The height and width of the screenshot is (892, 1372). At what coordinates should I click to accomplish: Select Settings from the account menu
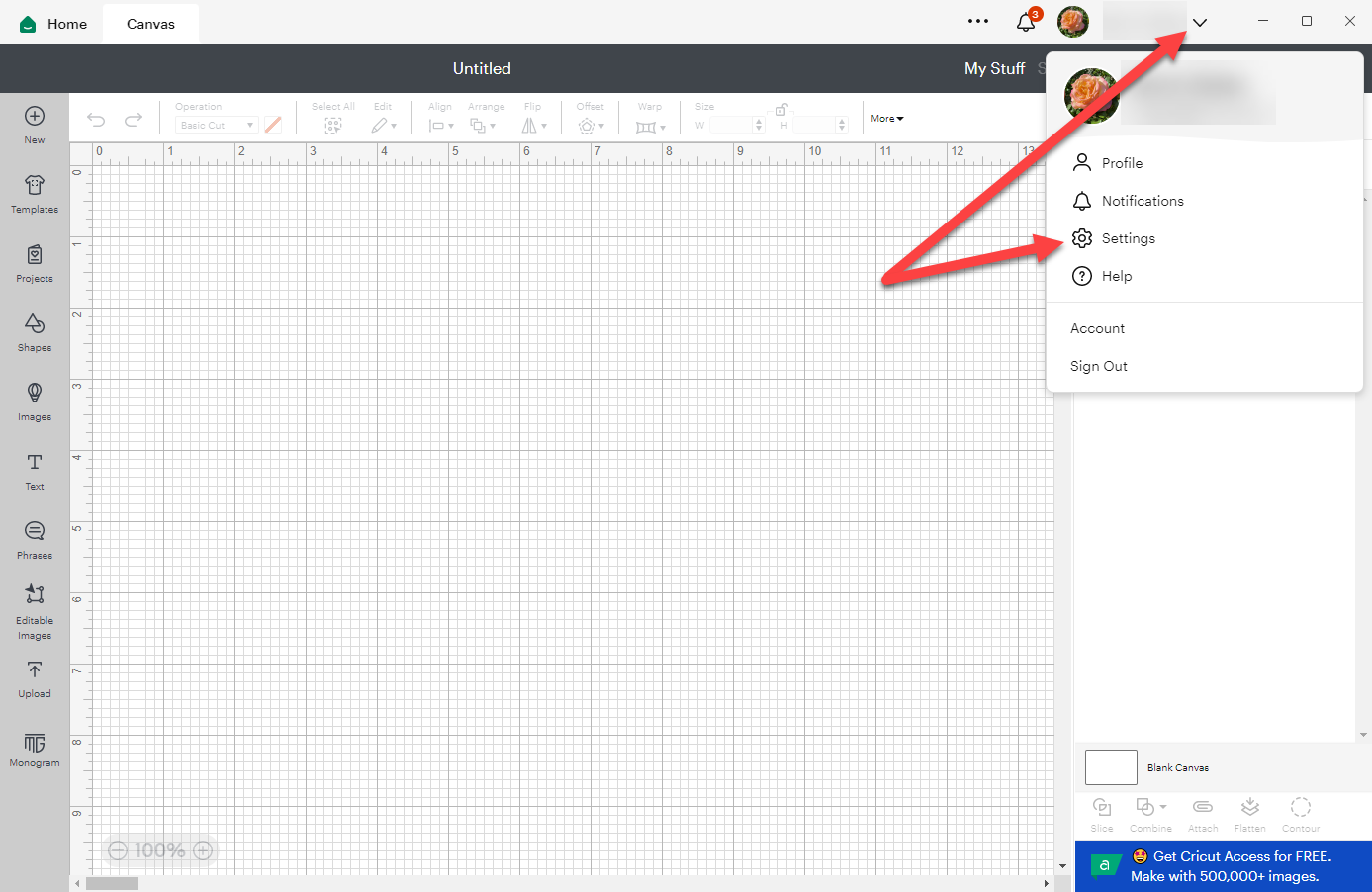(x=1128, y=238)
